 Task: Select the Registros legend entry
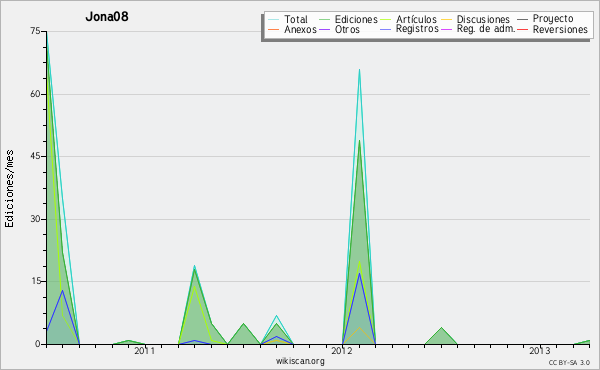(409, 29)
